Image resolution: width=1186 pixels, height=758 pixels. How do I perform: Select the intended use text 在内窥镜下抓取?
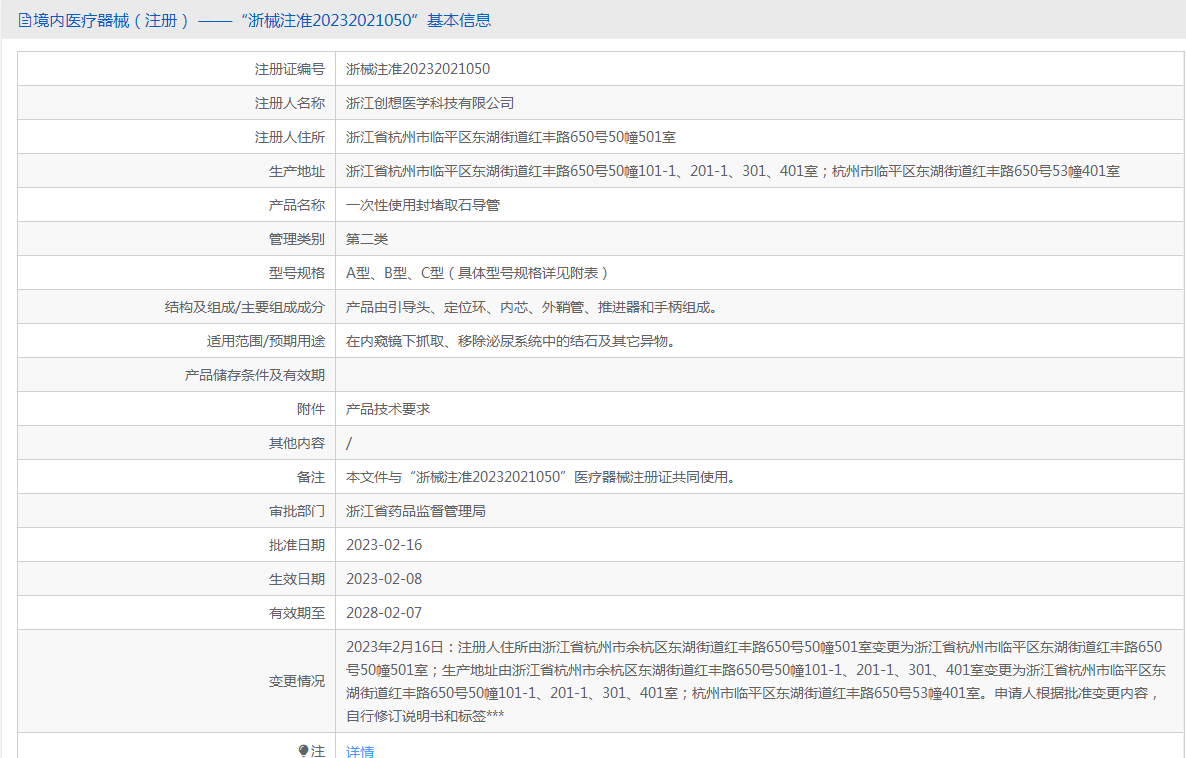tap(512, 341)
